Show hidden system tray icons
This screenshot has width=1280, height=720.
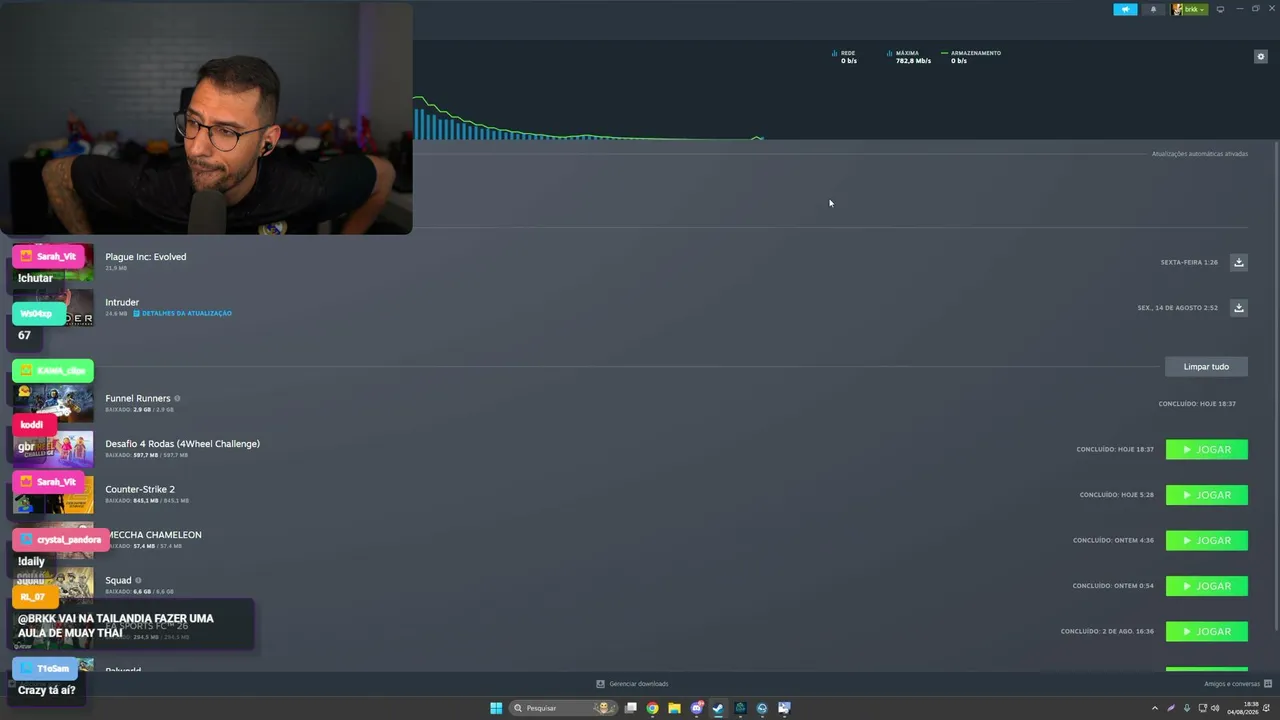coord(1154,708)
